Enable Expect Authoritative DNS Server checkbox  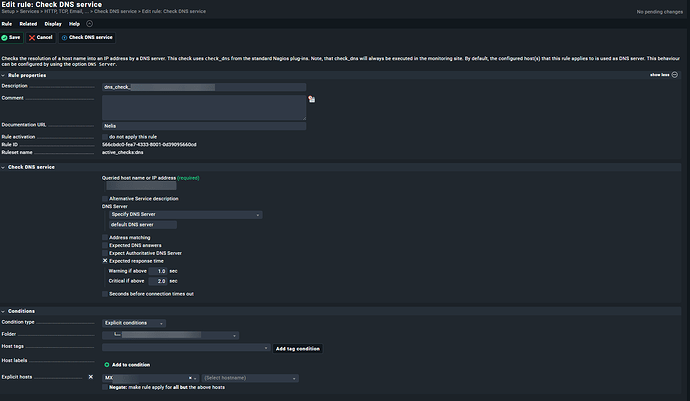coord(105,253)
